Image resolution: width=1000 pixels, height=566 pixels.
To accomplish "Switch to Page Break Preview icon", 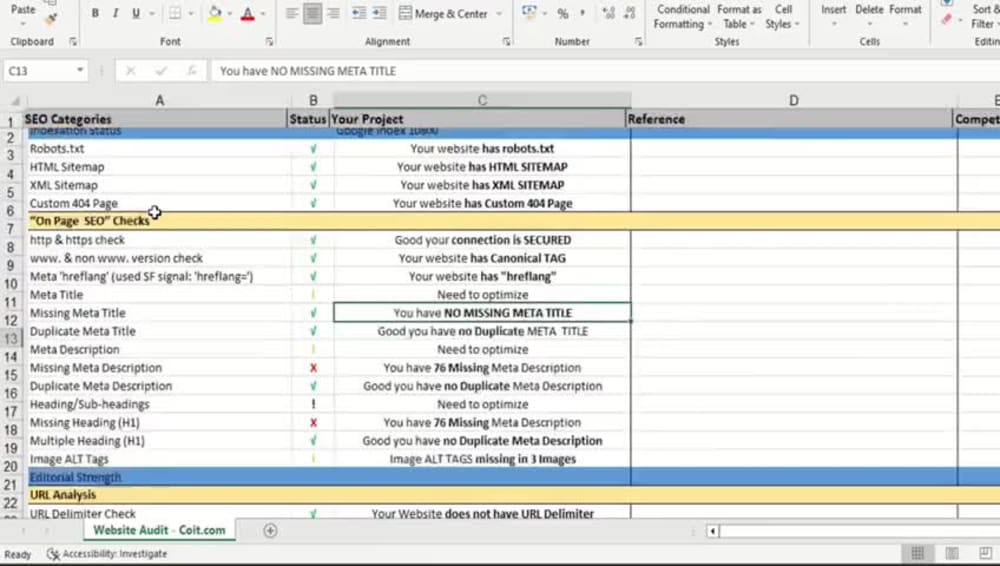I will pyautogui.click(x=985, y=553).
